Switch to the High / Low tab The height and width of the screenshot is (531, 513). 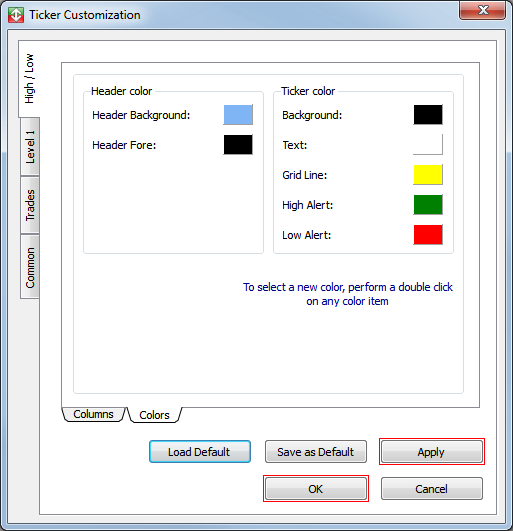click(29, 79)
